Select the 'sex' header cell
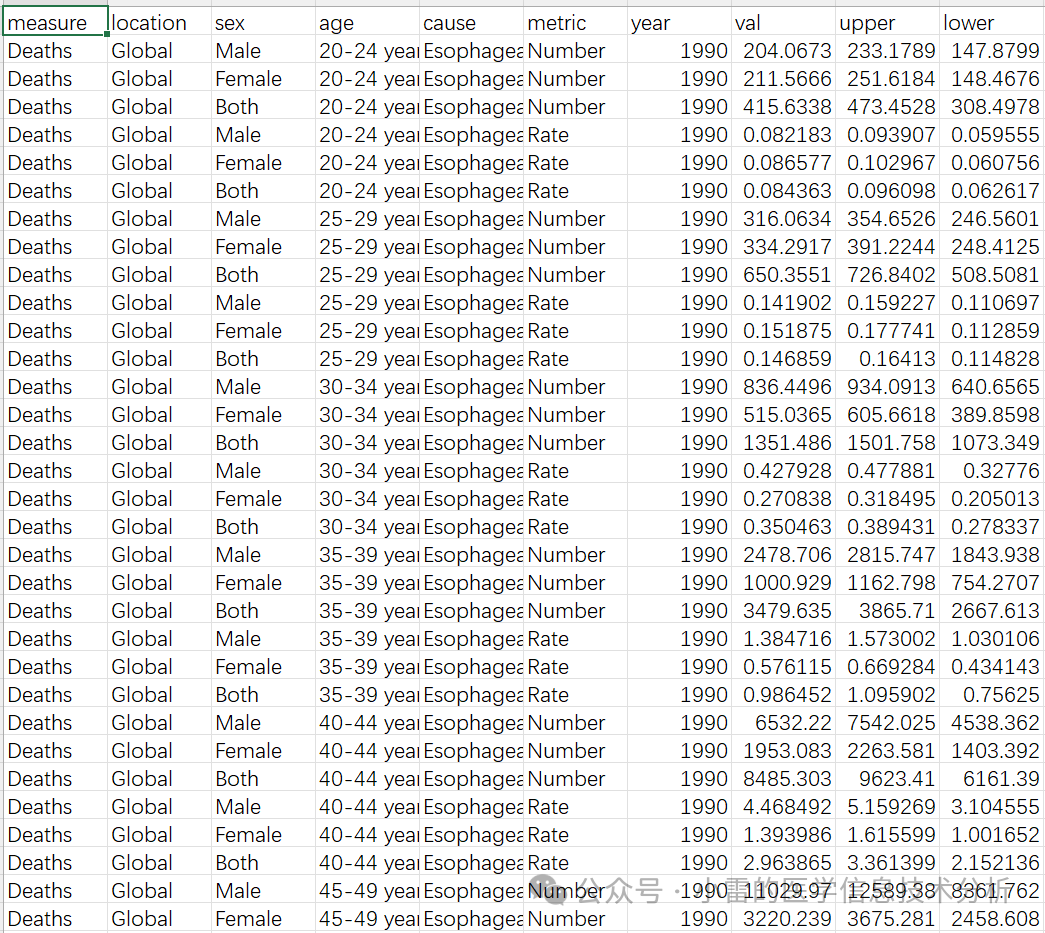Viewport: 1045px width, 933px height. [x=263, y=23]
